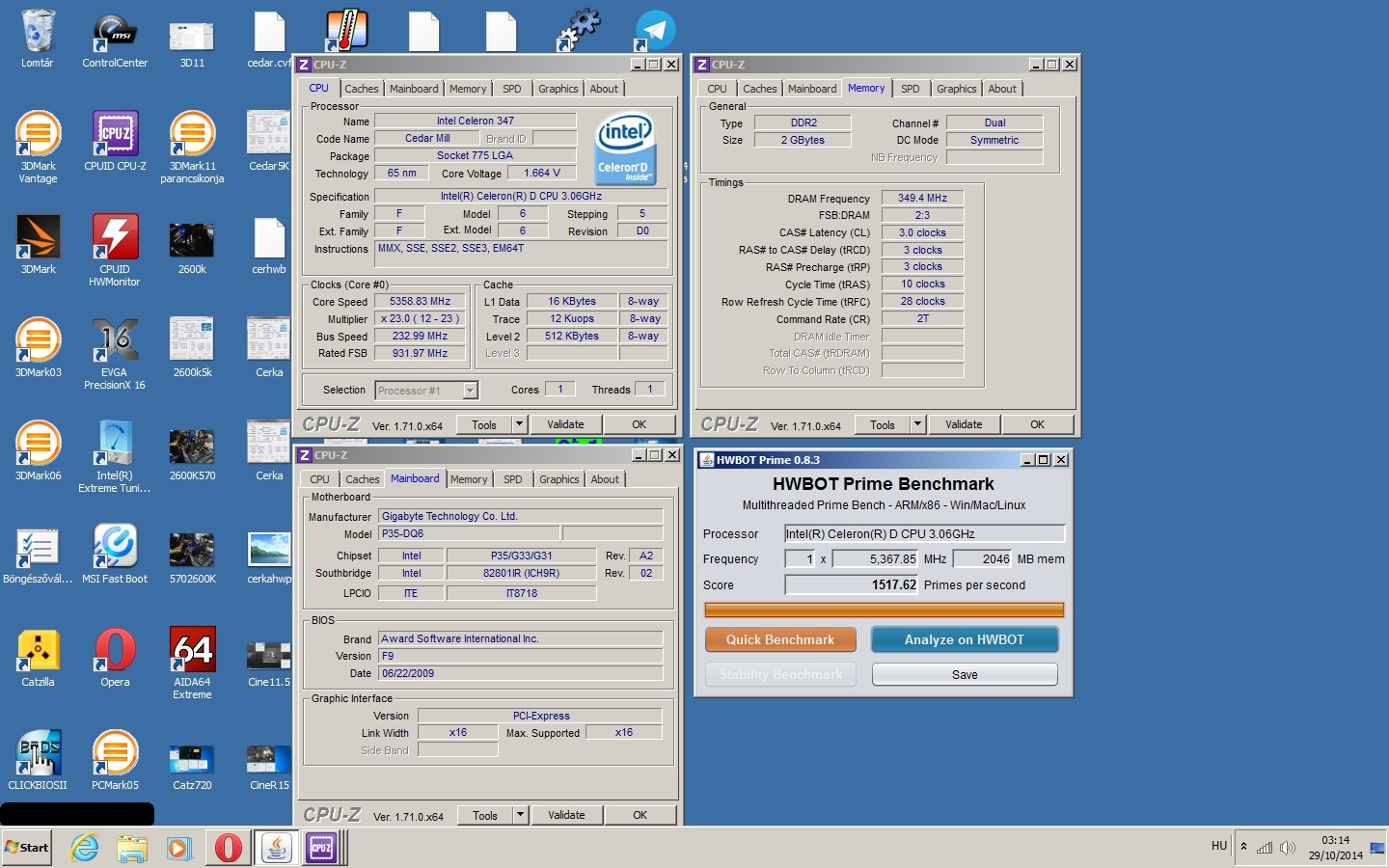Open the Lomtár recycle bin icon
The height and width of the screenshot is (868, 1389).
click(x=38, y=31)
